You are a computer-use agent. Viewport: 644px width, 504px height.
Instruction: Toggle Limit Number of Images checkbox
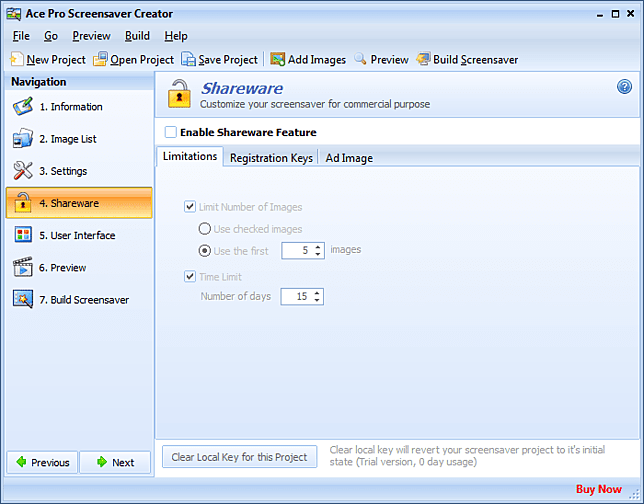pyautogui.click(x=190, y=207)
